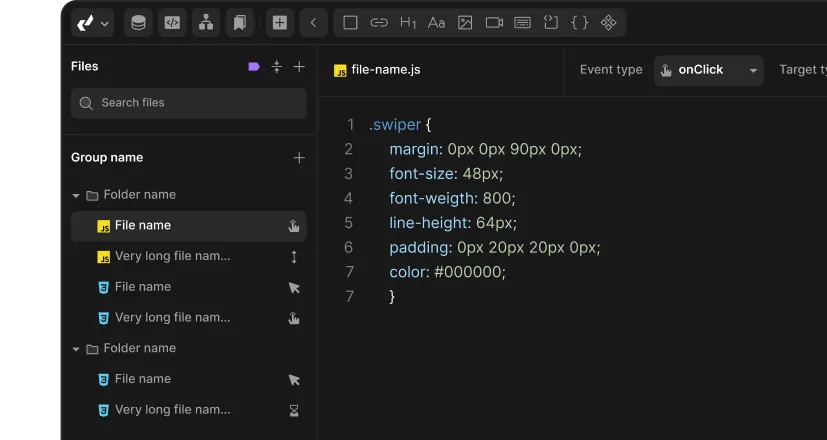
Task: Click the Files panel heading
Action: [x=84, y=66]
